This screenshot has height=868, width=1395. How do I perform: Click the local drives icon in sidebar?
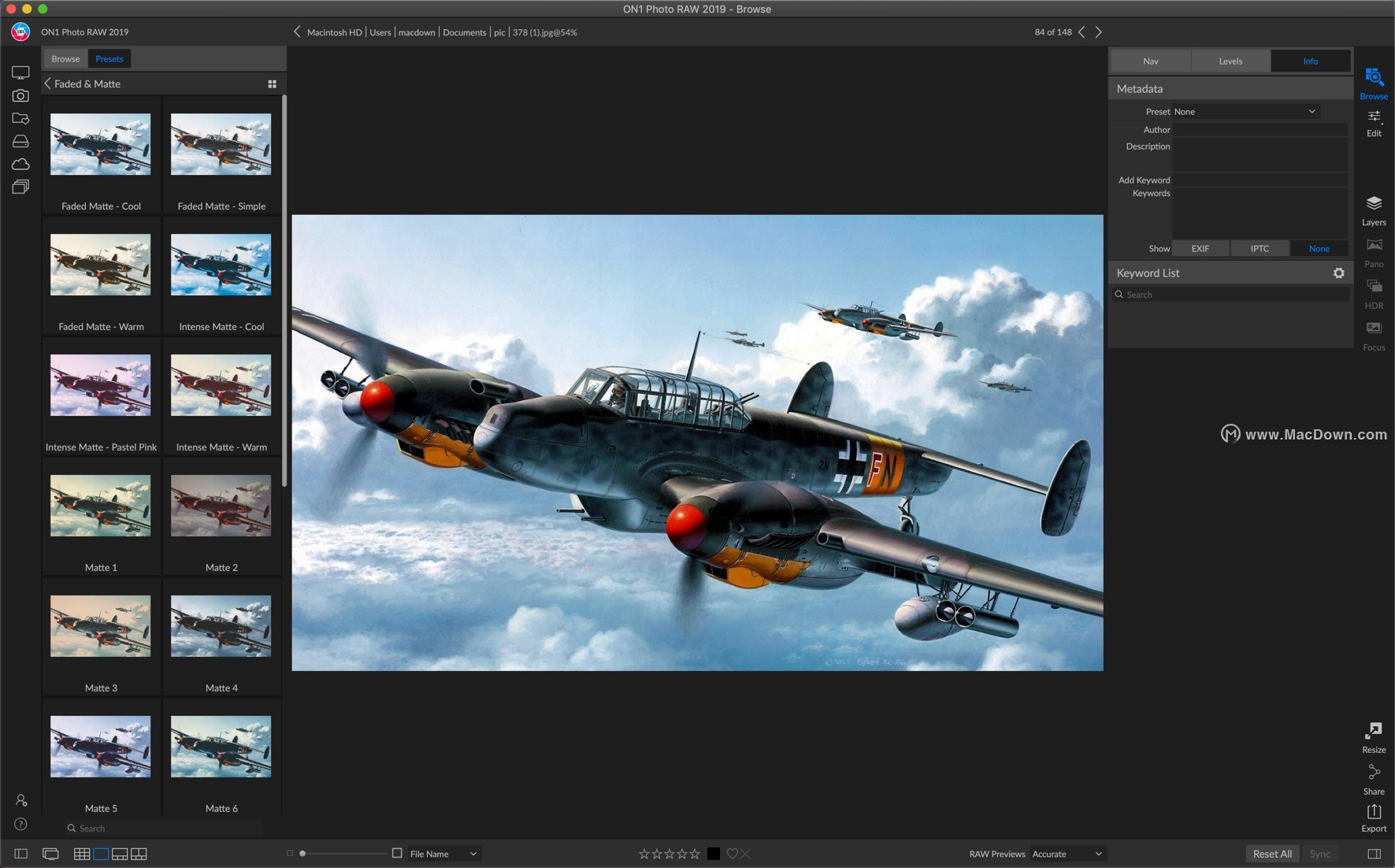pos(20,141)
